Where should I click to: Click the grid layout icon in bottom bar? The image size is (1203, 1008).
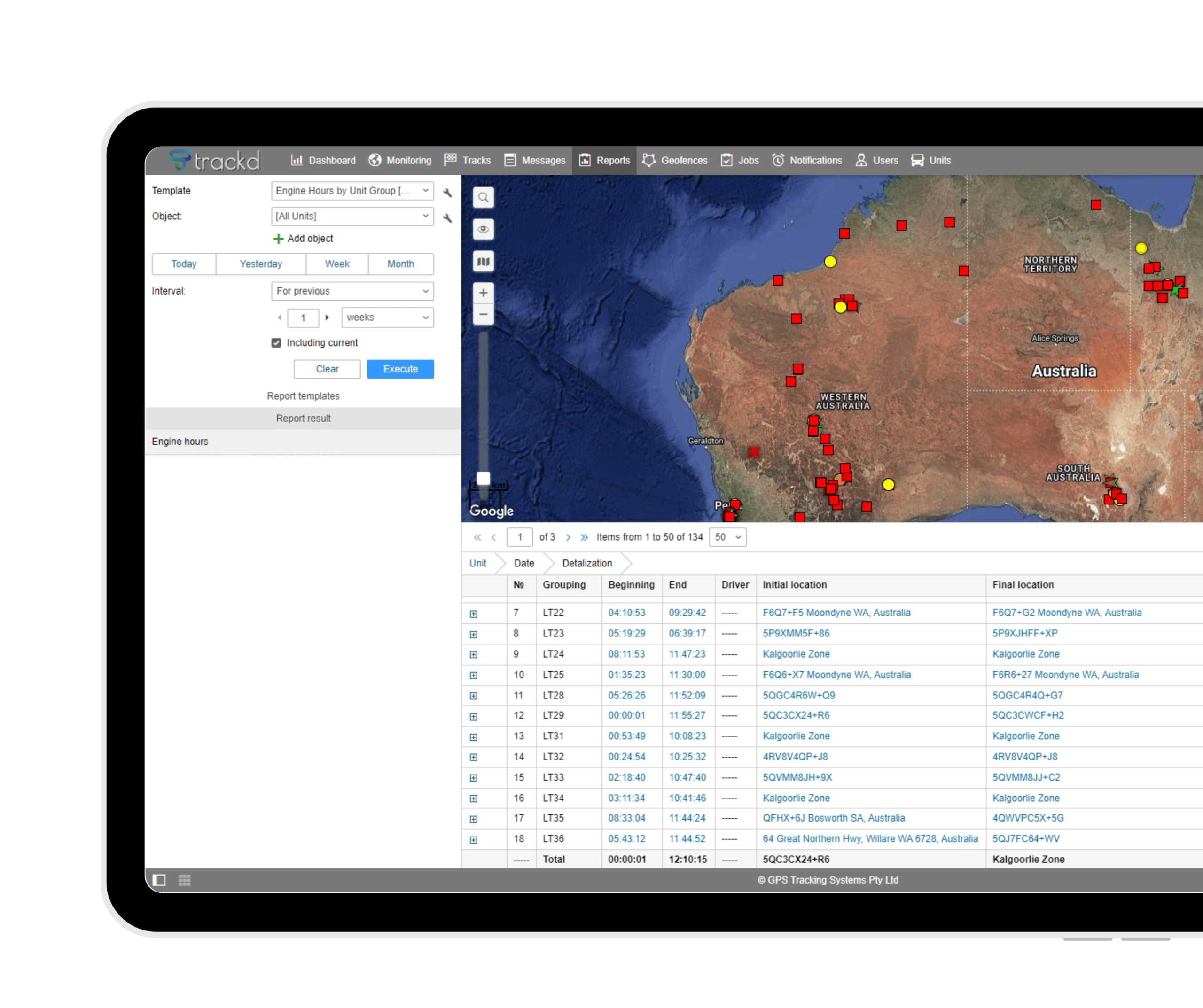pyautogui.click(x=184, y=880)
